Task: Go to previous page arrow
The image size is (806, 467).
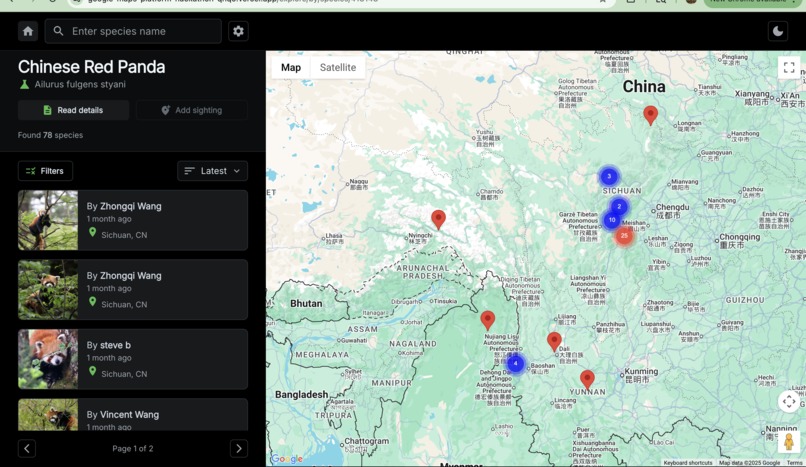Action: pyautogui.click(x=27, y=449)
